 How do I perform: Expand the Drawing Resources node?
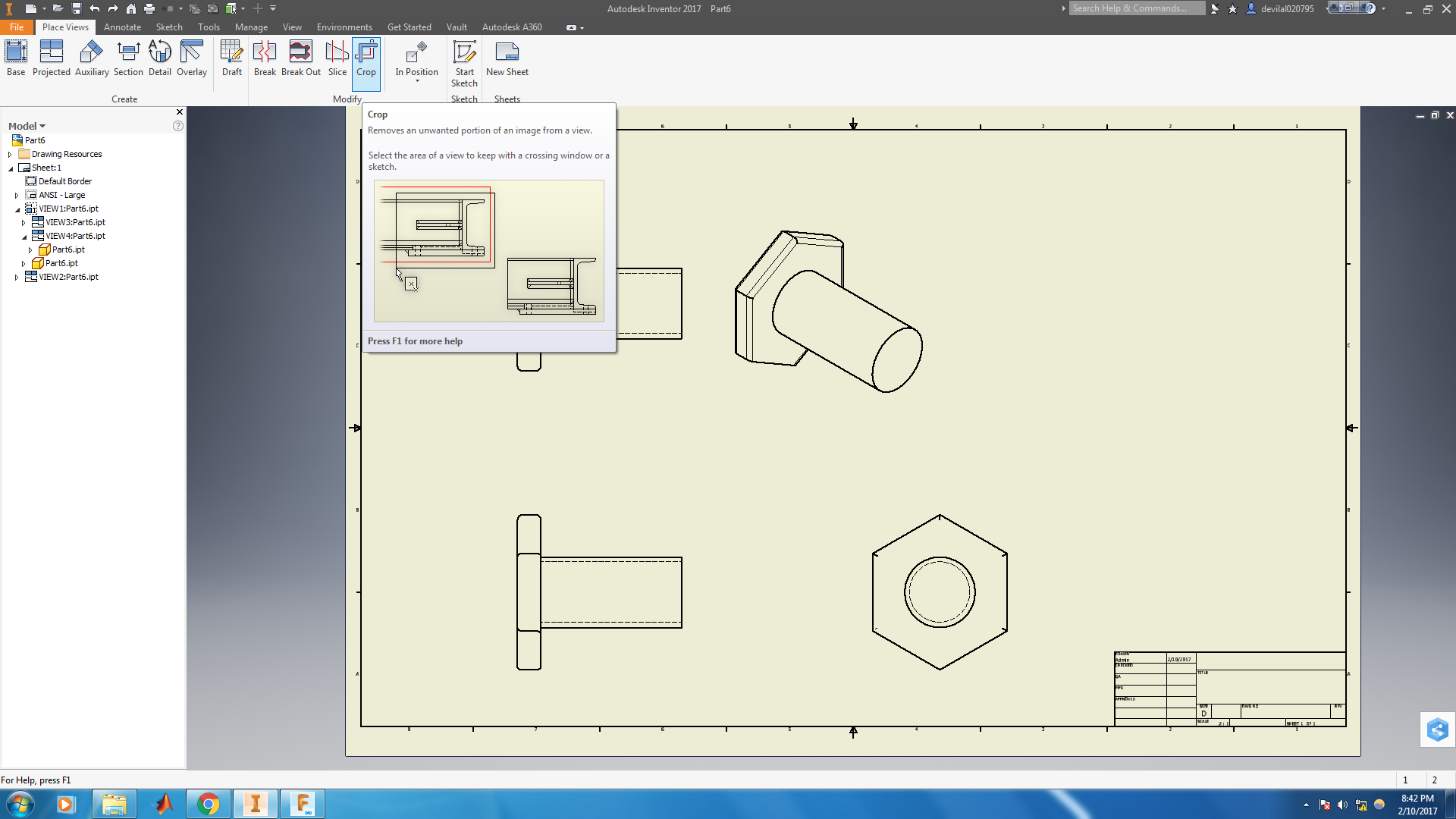click(9, 153)
